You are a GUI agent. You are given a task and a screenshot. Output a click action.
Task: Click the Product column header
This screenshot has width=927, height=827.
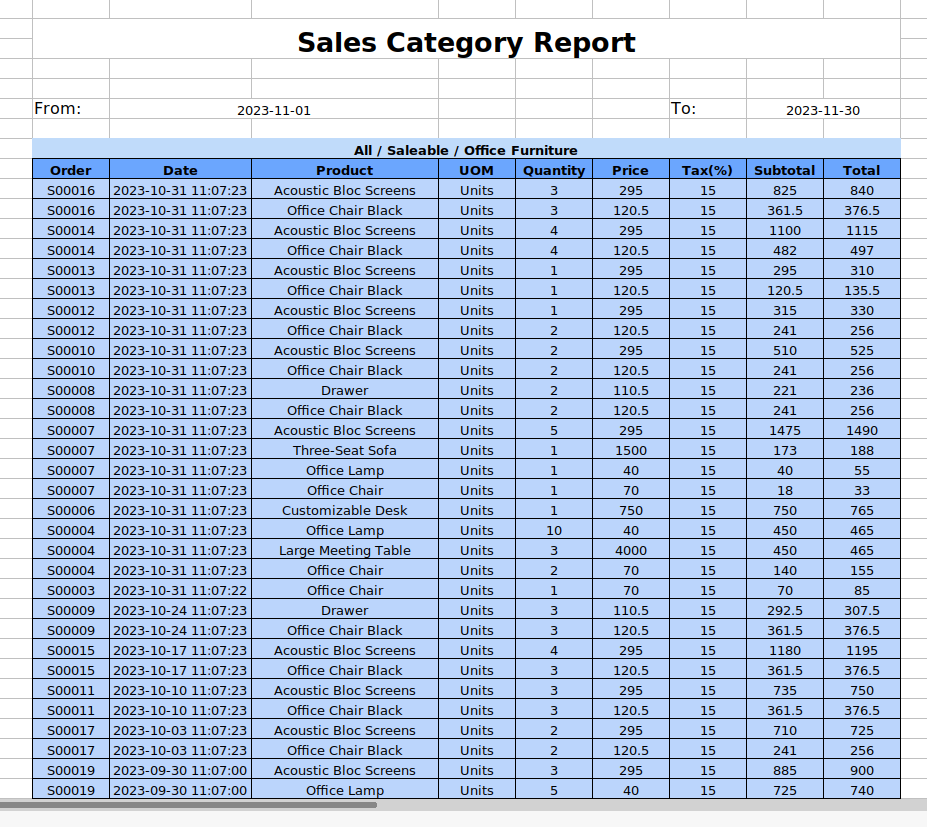[344, 170]
